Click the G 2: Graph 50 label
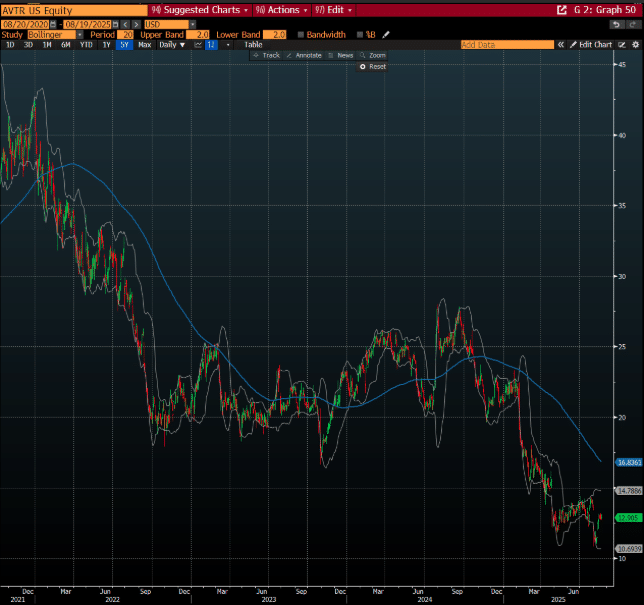 pyautogui.click(x=605, y=10)
